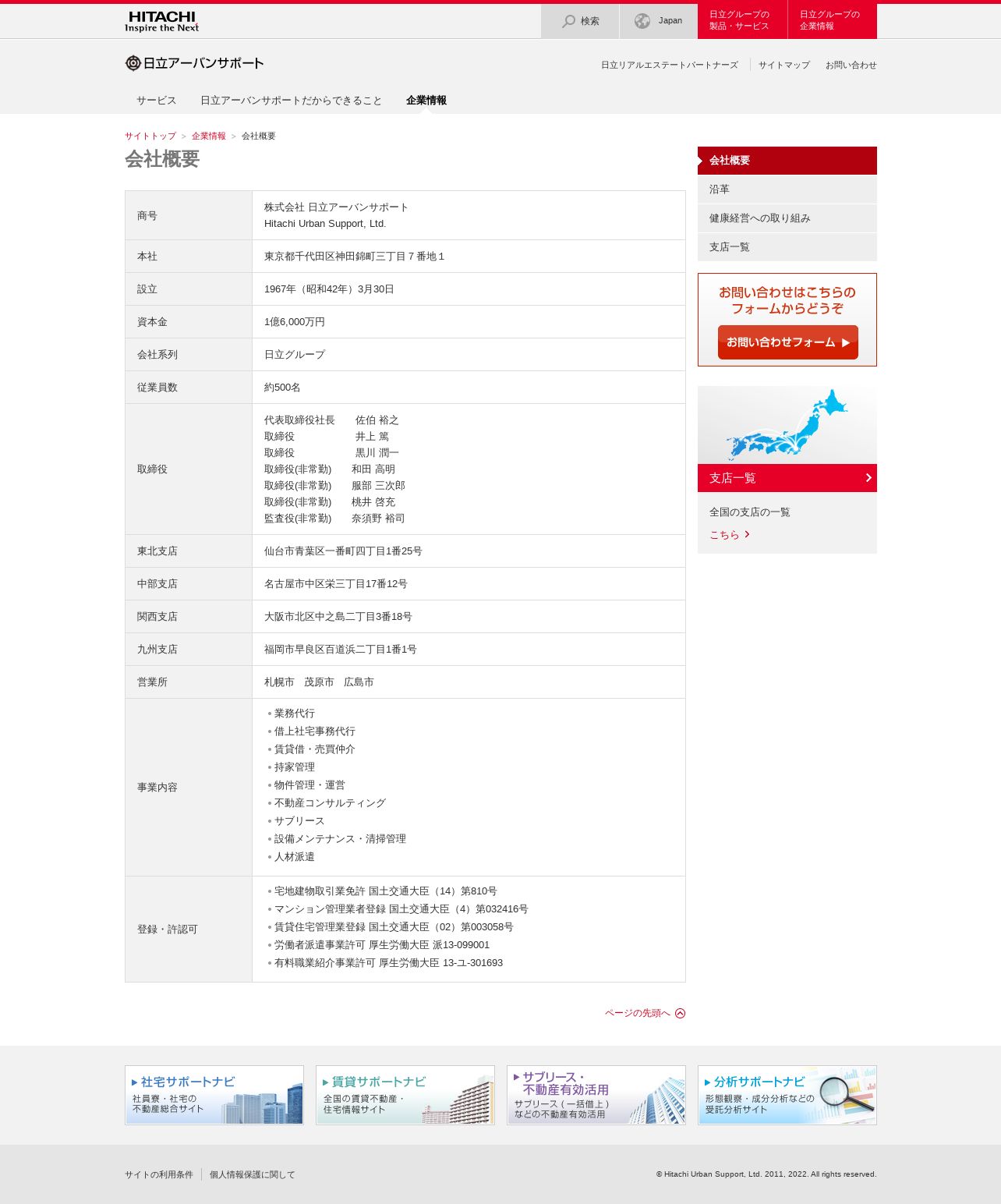
Task: Click the 東北支店 row label
Action: pos(157,551)
